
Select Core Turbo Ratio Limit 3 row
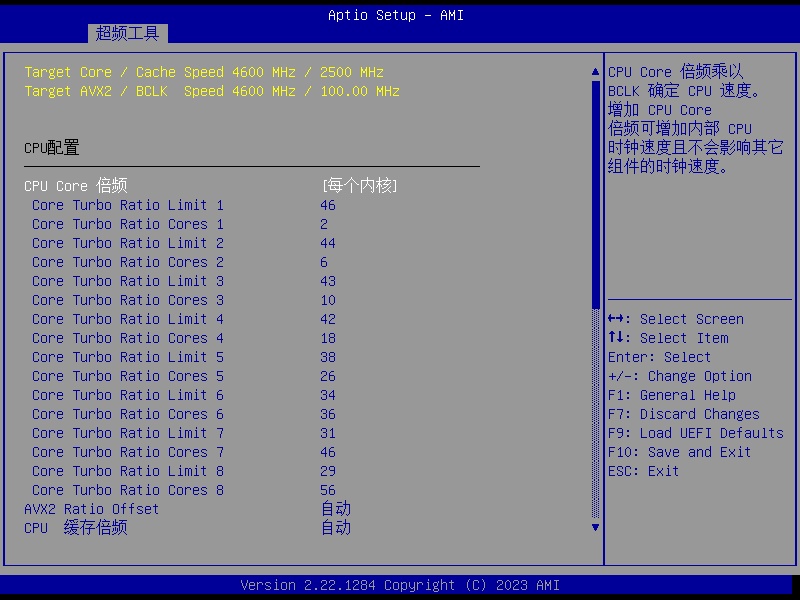pyautogui.click(x=128, y=281)
